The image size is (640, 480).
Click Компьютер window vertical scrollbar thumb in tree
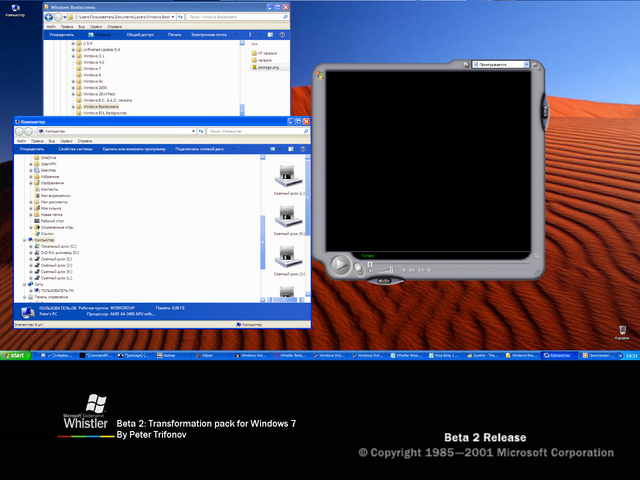263,242
